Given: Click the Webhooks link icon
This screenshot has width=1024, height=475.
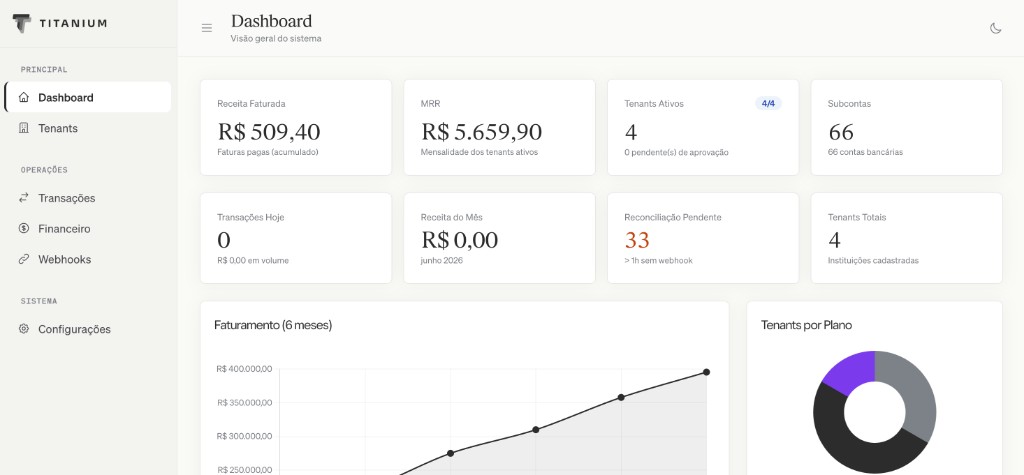Looking at the screenshot, I should pos(24,259).
